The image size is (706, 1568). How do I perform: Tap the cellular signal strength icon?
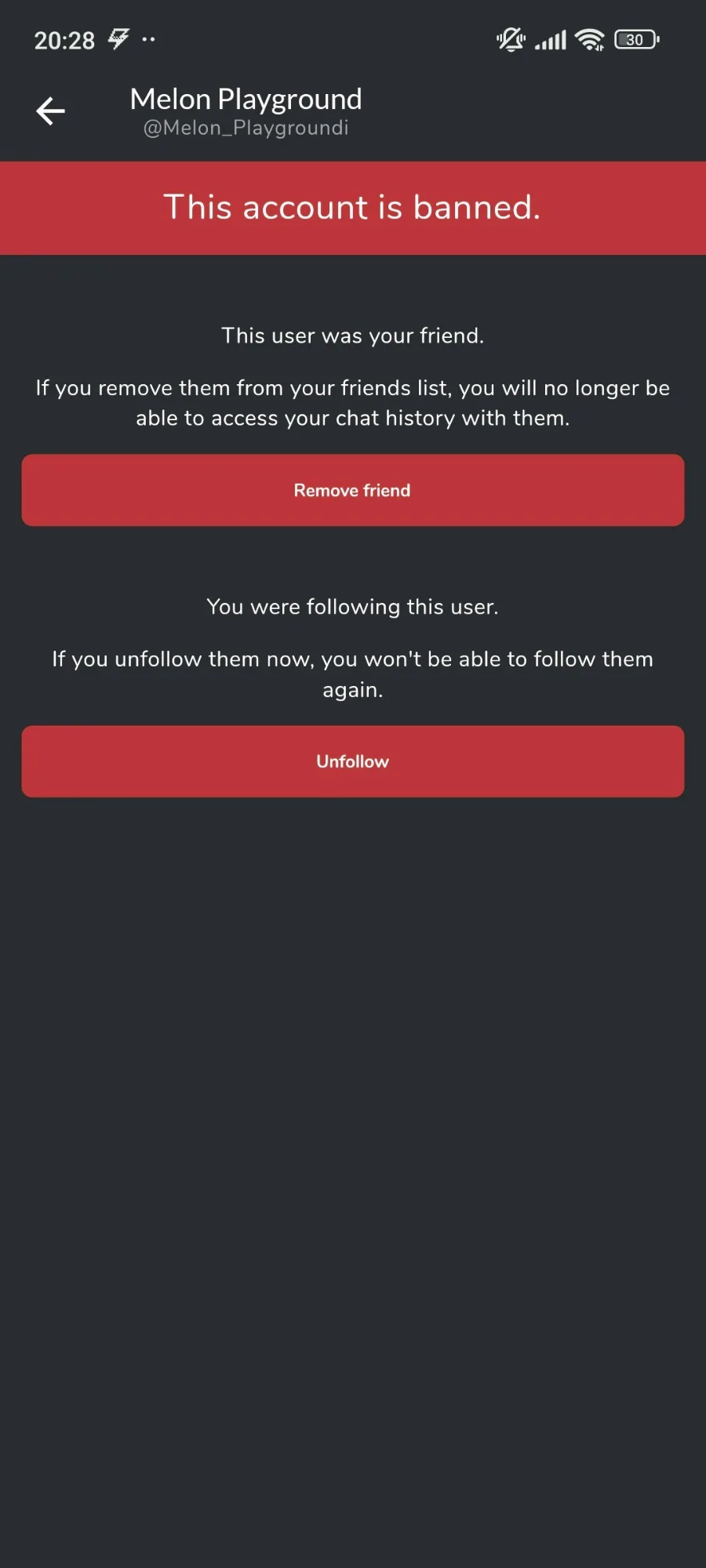[550, 40]
